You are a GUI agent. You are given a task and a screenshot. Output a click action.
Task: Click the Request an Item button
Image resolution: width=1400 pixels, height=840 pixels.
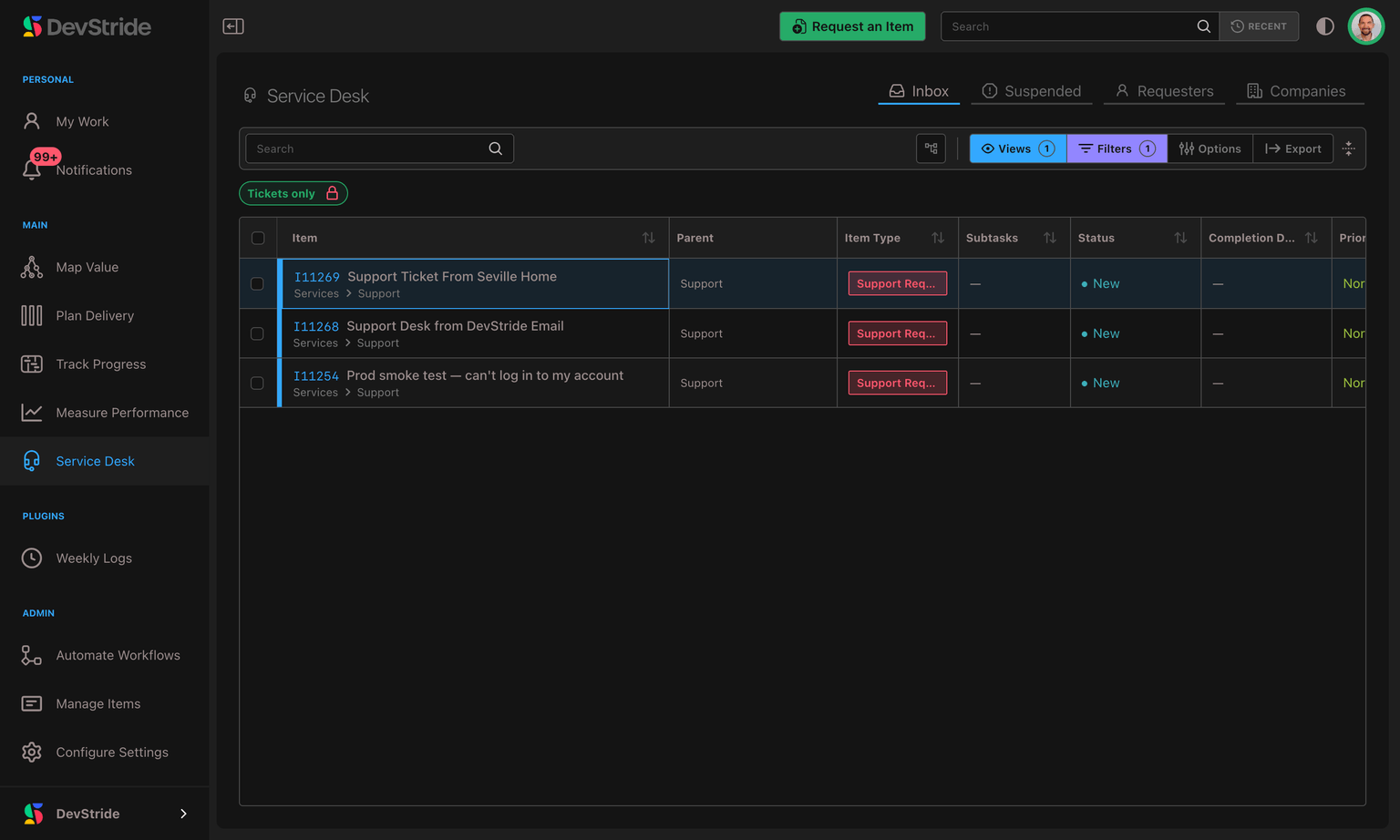[852, 26]
